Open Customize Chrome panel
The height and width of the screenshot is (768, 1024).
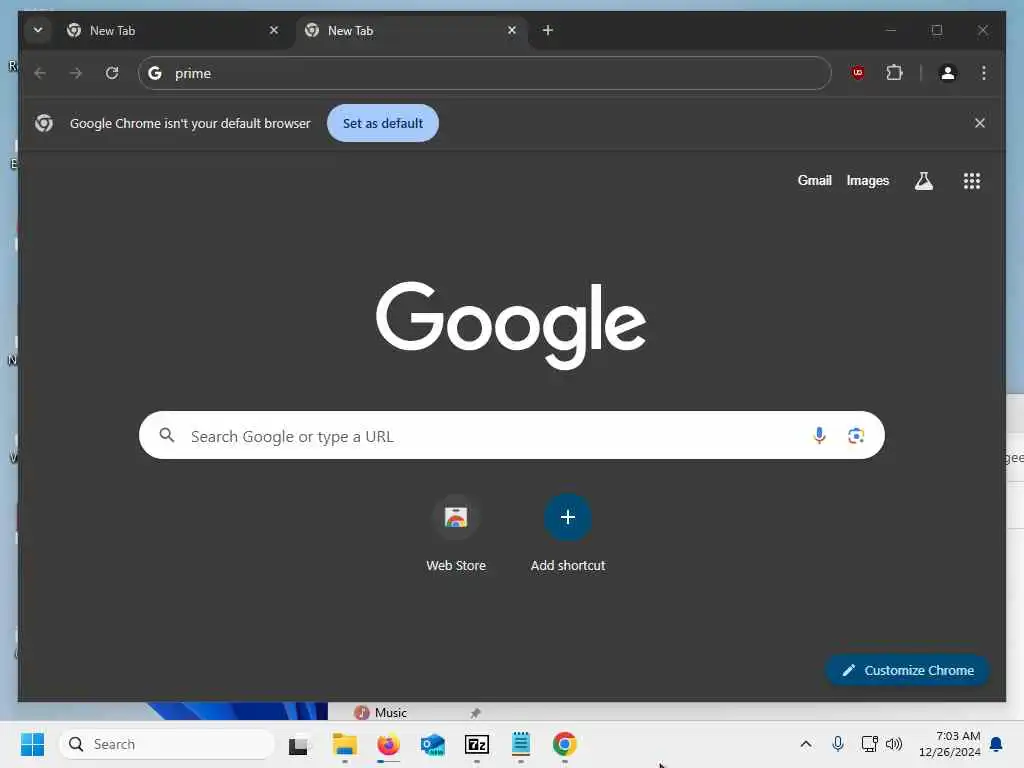pos(907,670)
